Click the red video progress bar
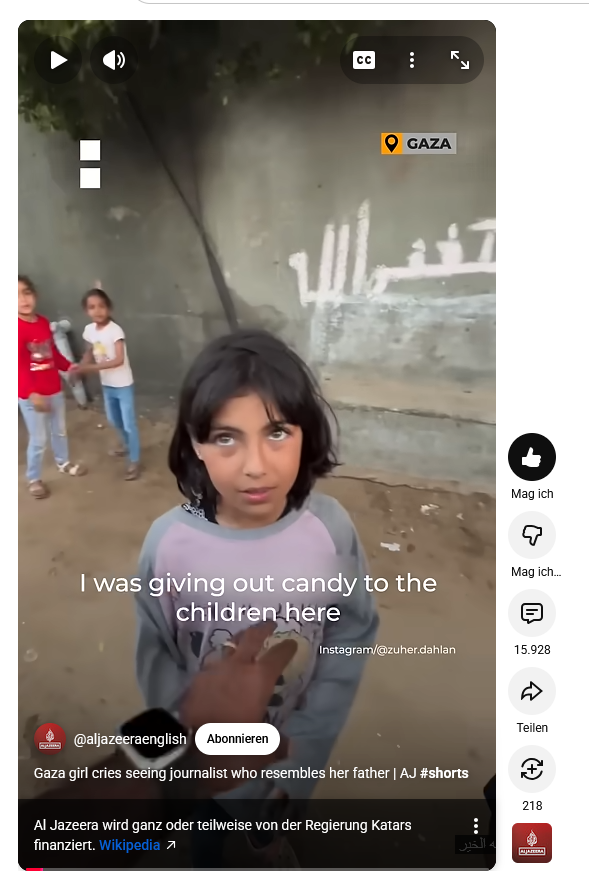 pyautogui.click(x=34, y=869)
